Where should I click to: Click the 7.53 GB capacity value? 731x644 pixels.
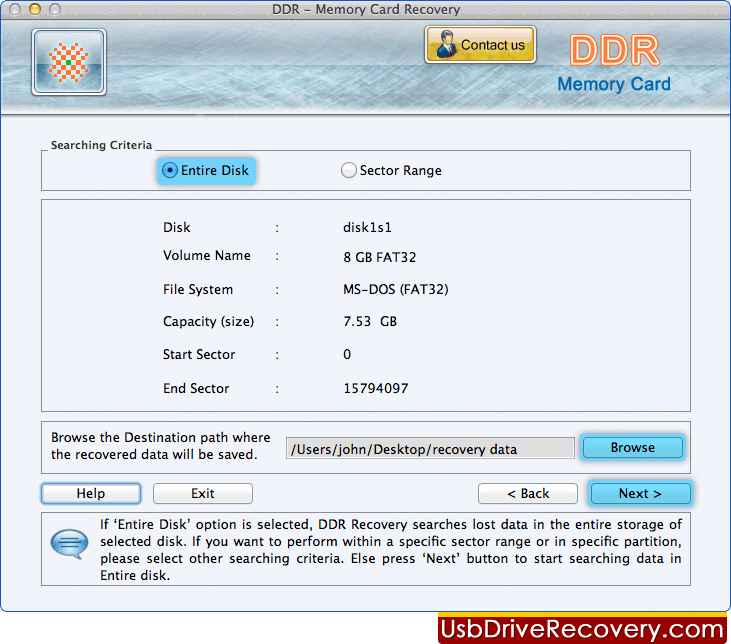pyautogui.click(x=370, y=321)
